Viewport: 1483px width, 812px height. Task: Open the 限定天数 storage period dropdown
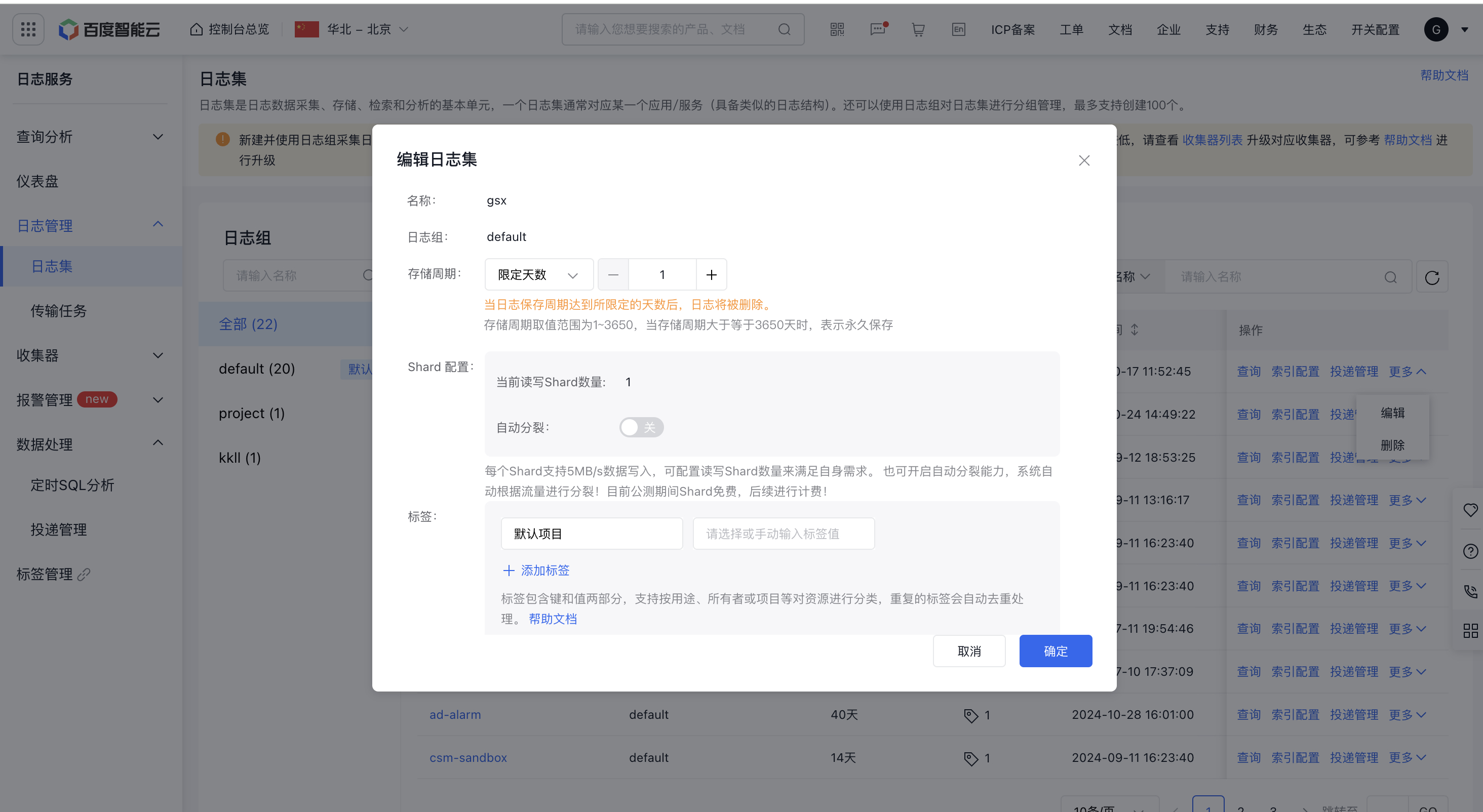point(539,274)
